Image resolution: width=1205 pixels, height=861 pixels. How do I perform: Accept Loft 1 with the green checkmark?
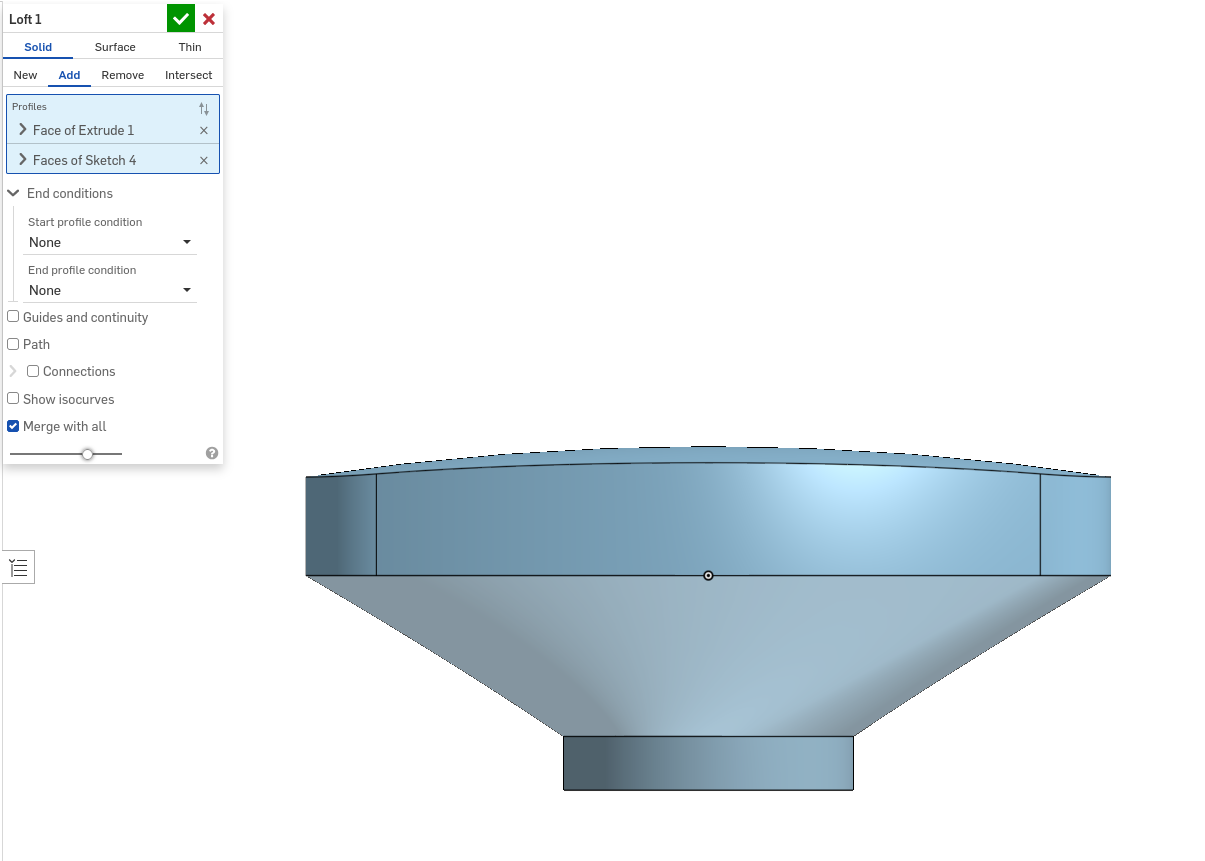coord(181,18)
